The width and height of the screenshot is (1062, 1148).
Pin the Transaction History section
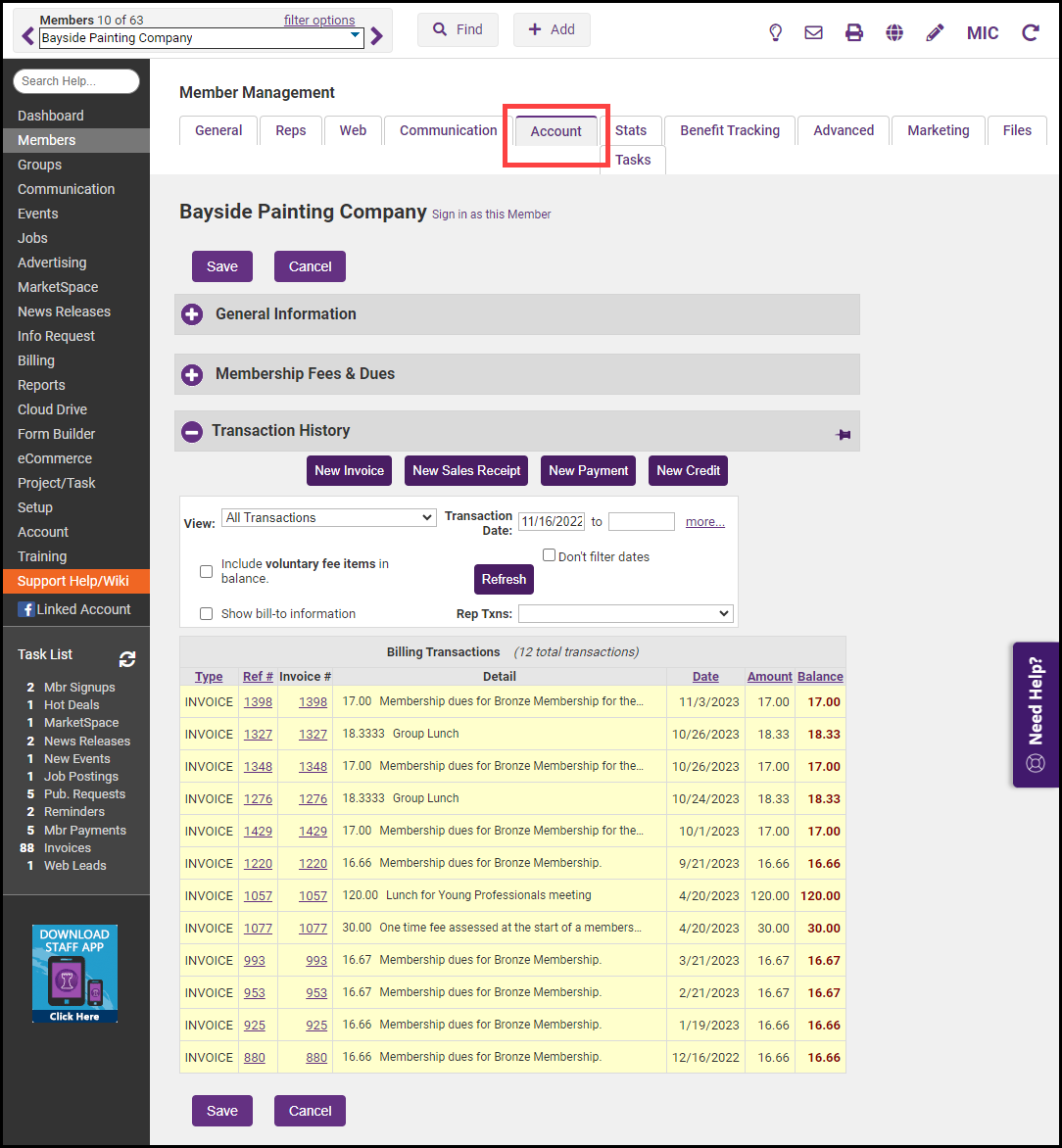843,434
